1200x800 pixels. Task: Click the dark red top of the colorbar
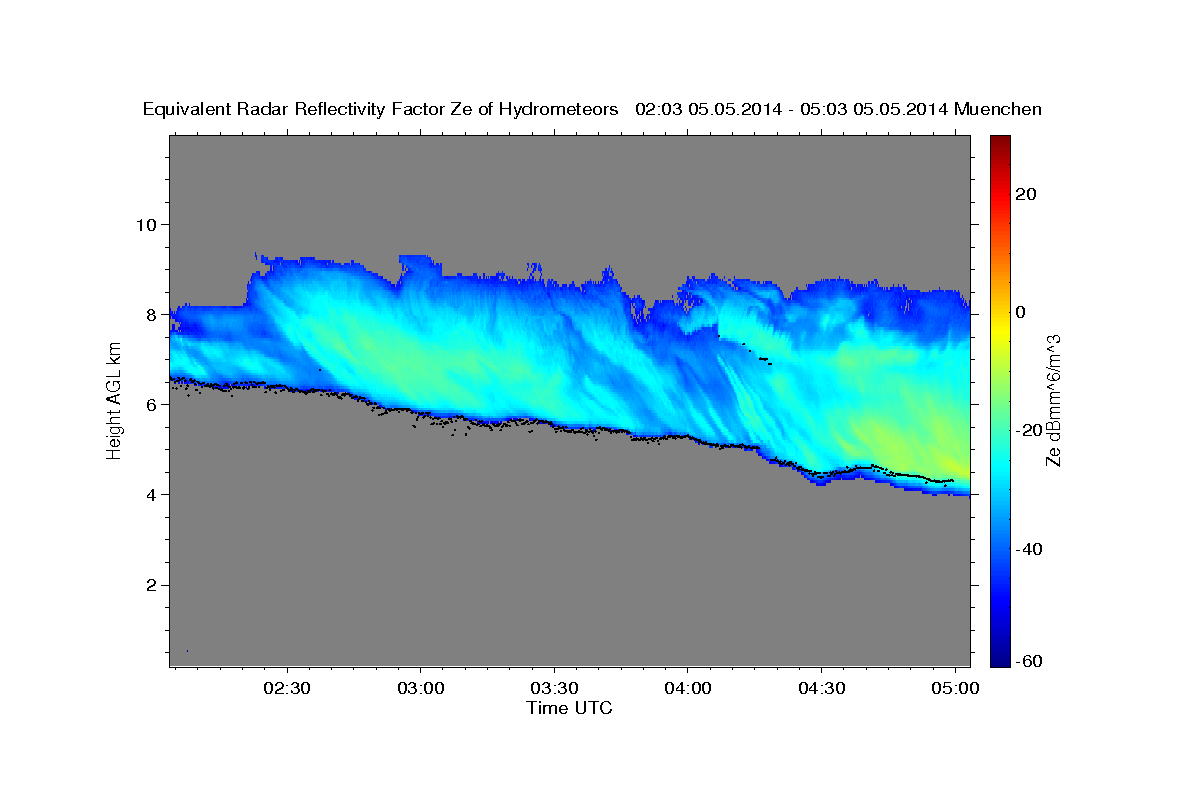[999, 143]
